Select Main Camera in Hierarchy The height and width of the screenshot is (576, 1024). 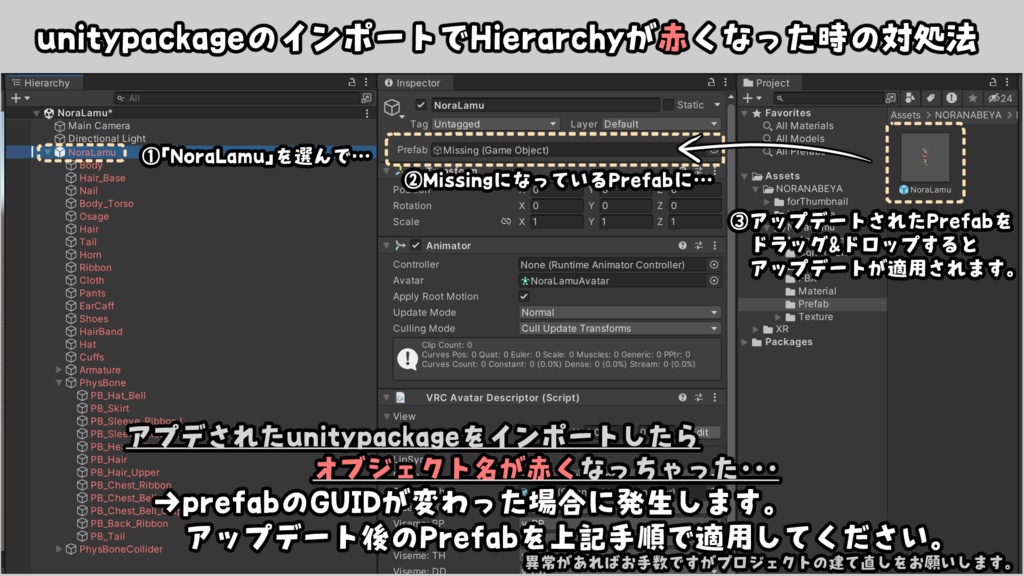tap(99, 126)
